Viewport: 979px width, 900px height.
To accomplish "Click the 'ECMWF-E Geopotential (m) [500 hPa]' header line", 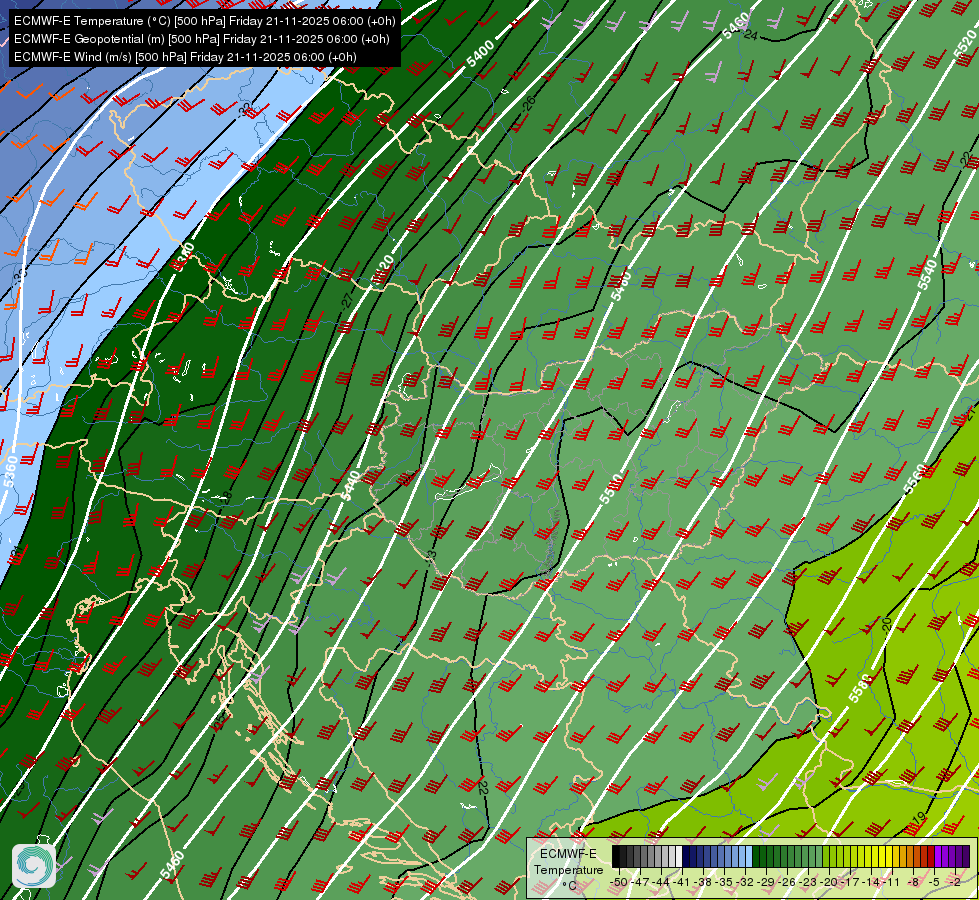I will (x=202, y=39).
